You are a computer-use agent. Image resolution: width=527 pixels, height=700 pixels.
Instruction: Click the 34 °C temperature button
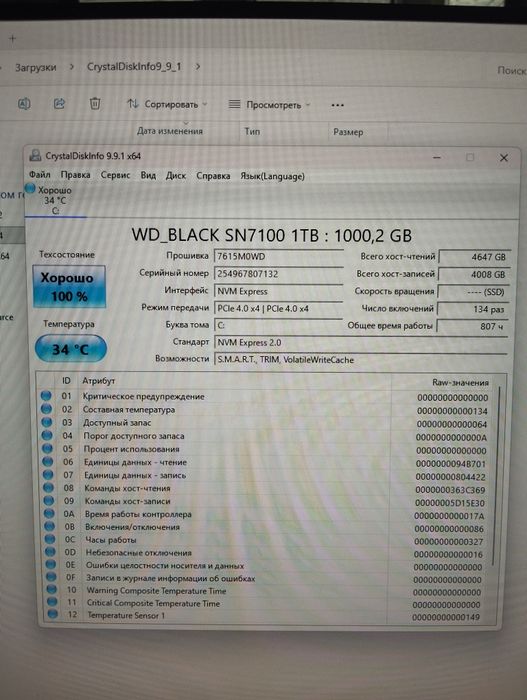[x=71, y=349]
